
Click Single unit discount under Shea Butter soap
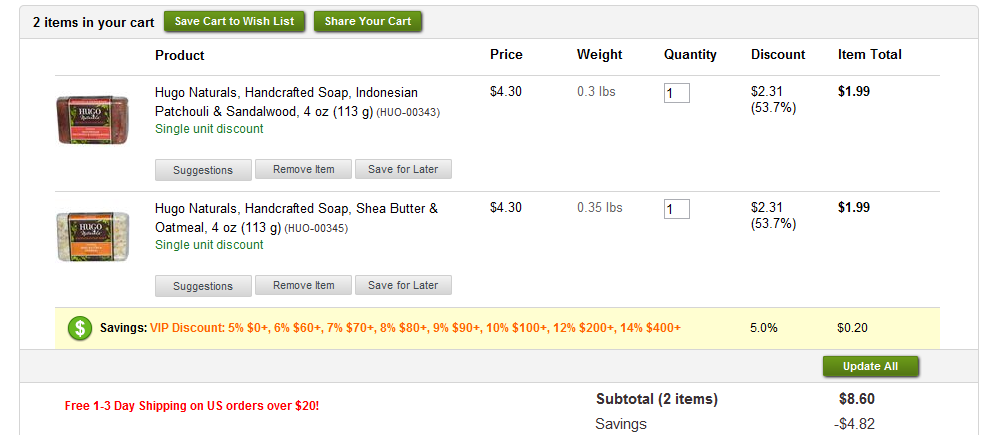[209, 245]
